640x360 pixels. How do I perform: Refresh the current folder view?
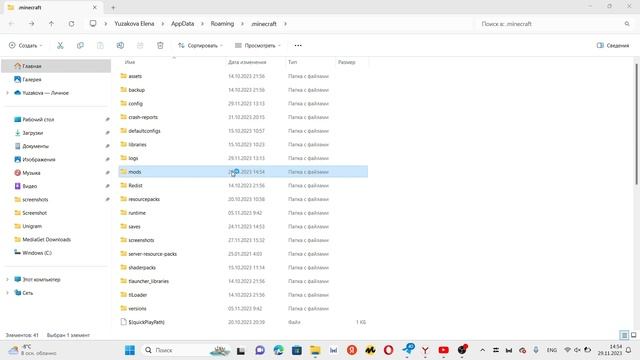[71, 24]
